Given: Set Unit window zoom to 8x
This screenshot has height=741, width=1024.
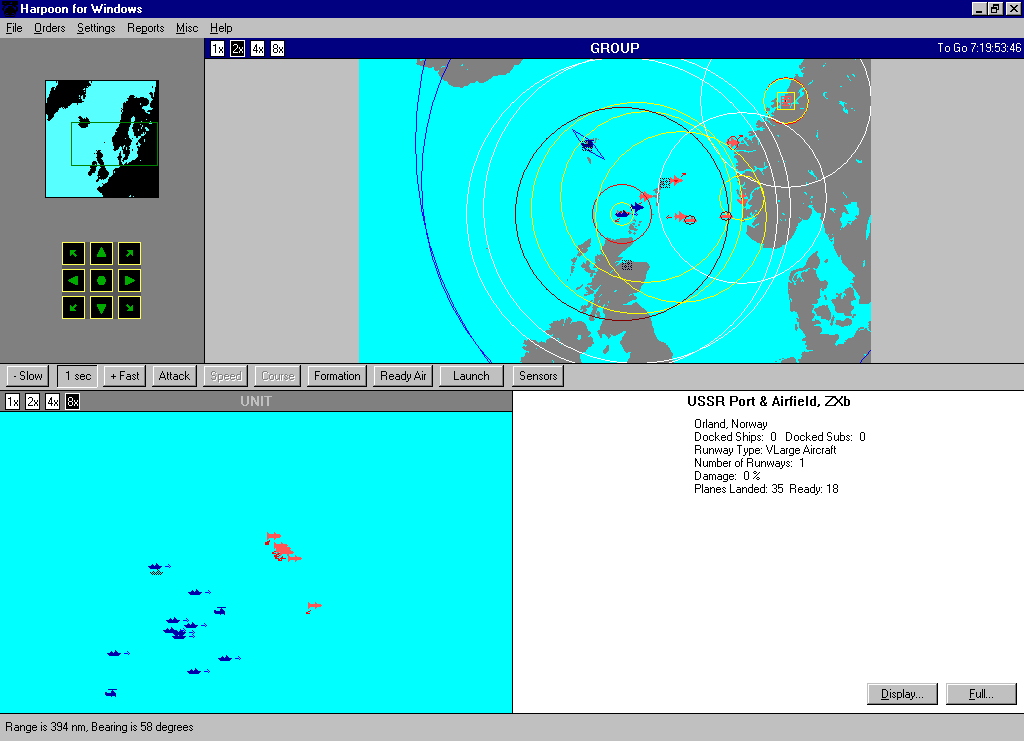Looking at the screenshot, I should tap(72, 402).
